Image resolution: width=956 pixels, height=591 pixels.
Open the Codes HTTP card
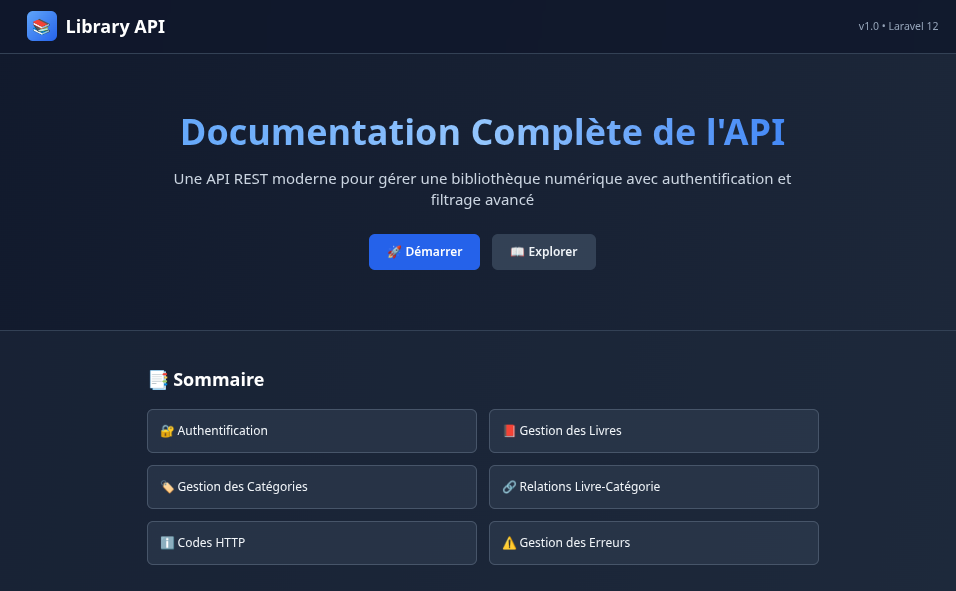click(311, 542)
